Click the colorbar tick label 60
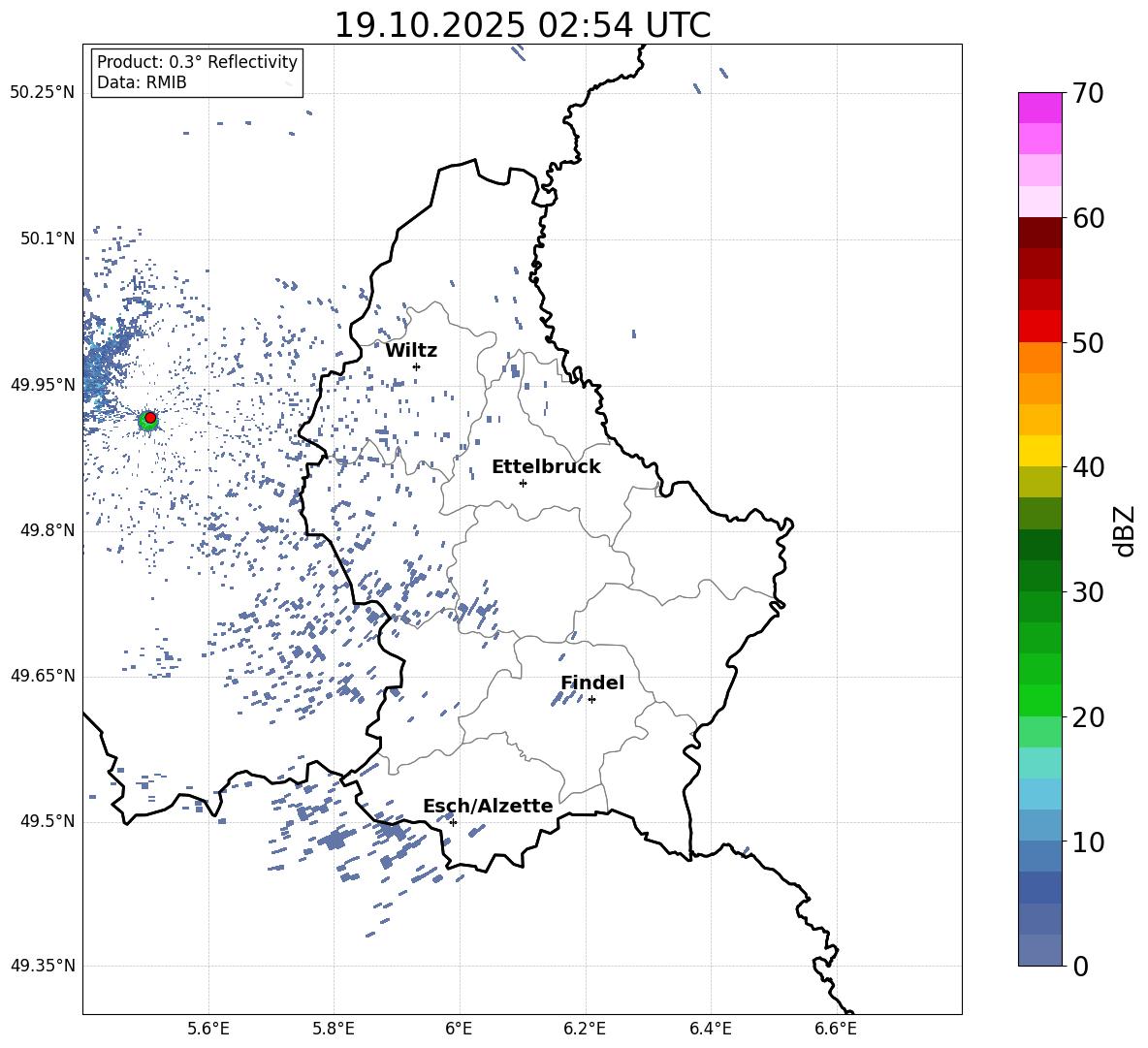The image size is (1148, 1048). pos(1088,218)
